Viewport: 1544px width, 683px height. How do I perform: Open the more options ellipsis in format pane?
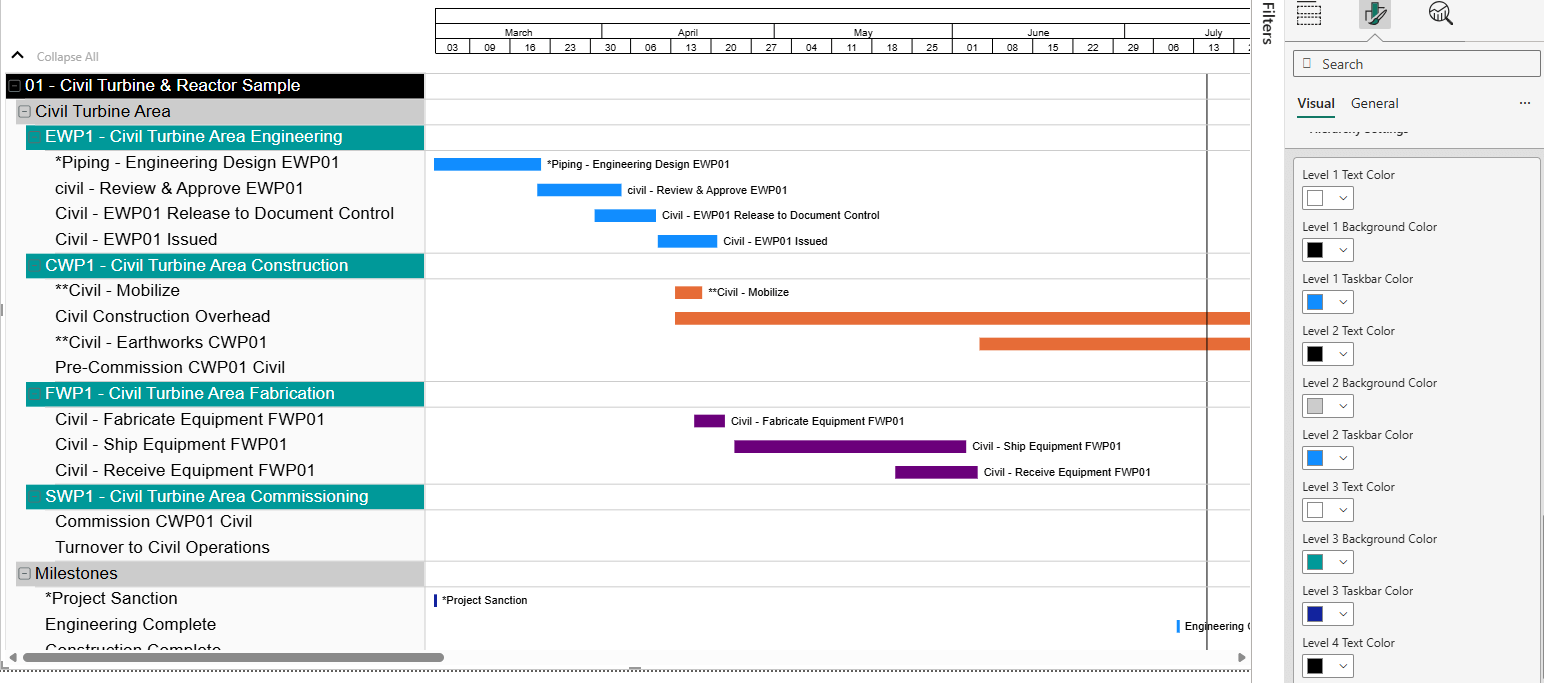(x=1524, y=103)
